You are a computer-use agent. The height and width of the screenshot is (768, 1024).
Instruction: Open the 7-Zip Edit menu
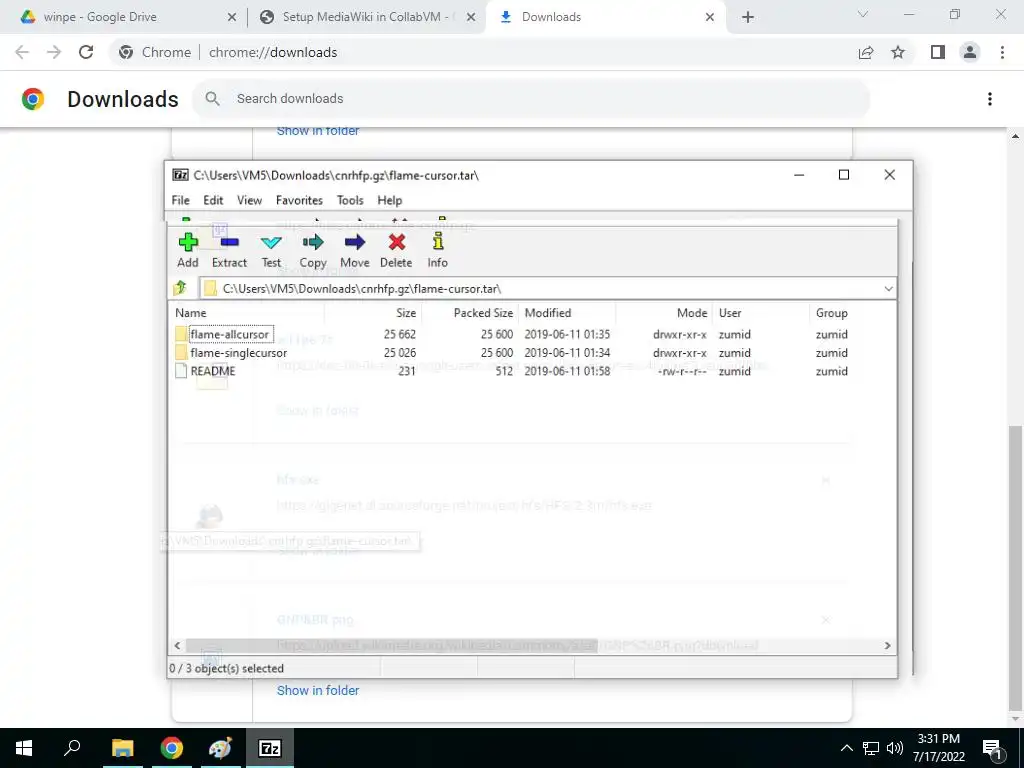point(213,200)
